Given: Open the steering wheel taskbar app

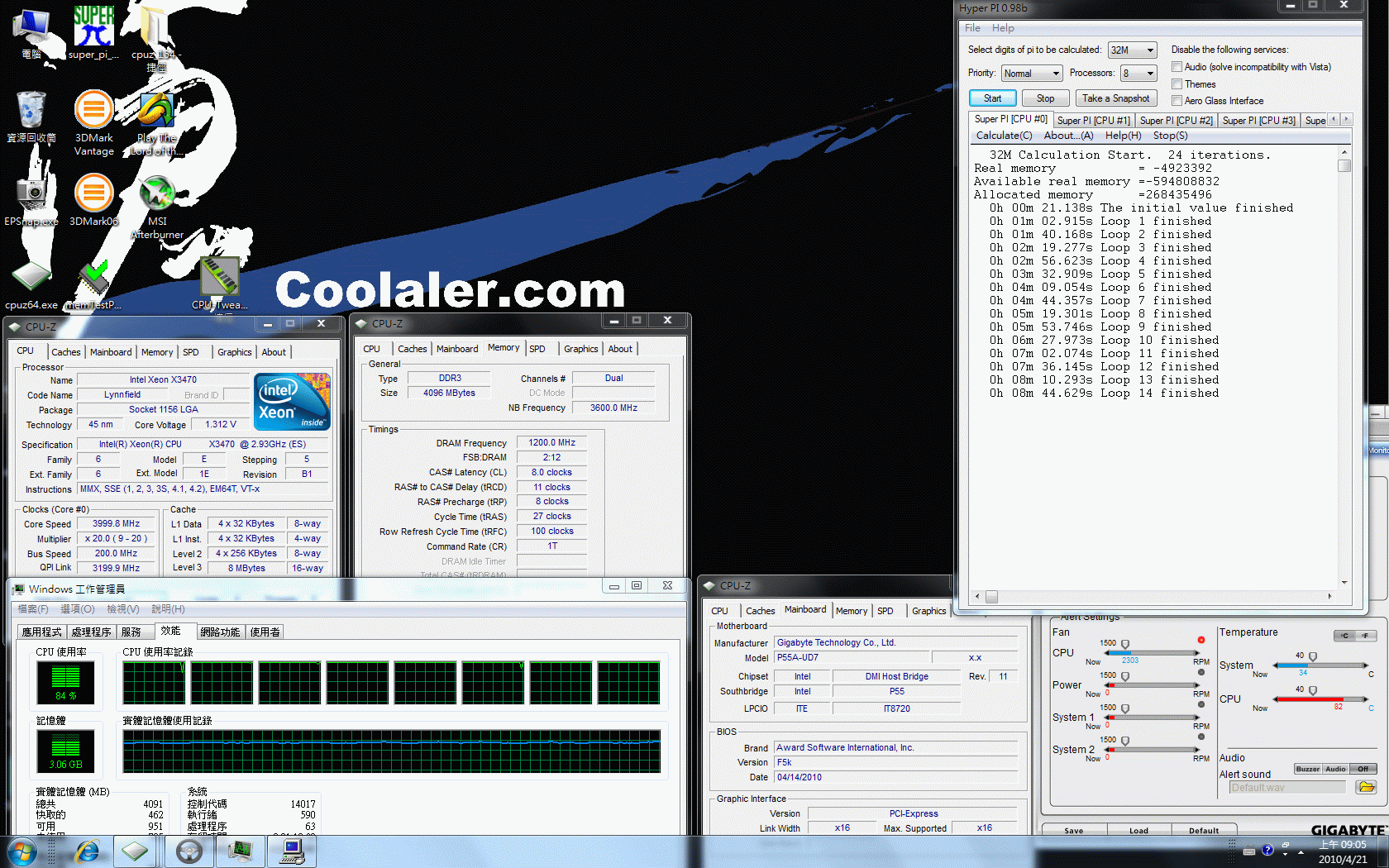Looking at the screenshot, I should 189,851.
